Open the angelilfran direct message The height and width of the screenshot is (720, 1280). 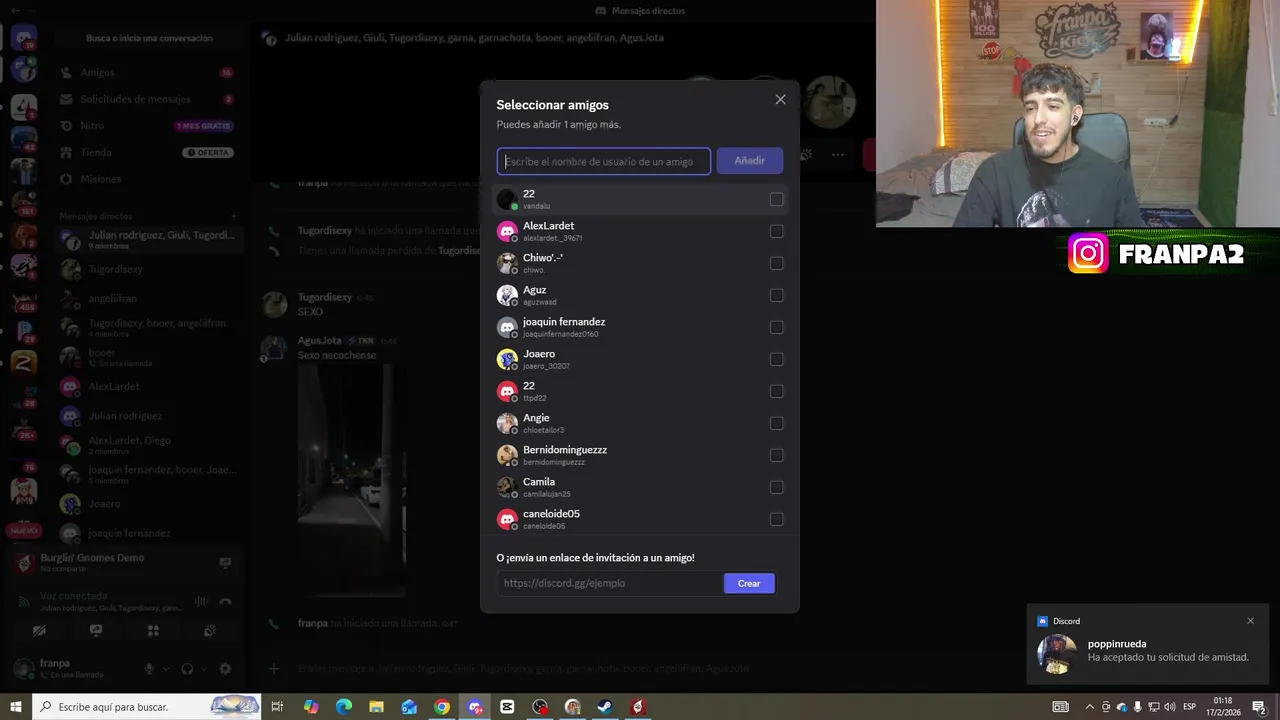point(147,298)
